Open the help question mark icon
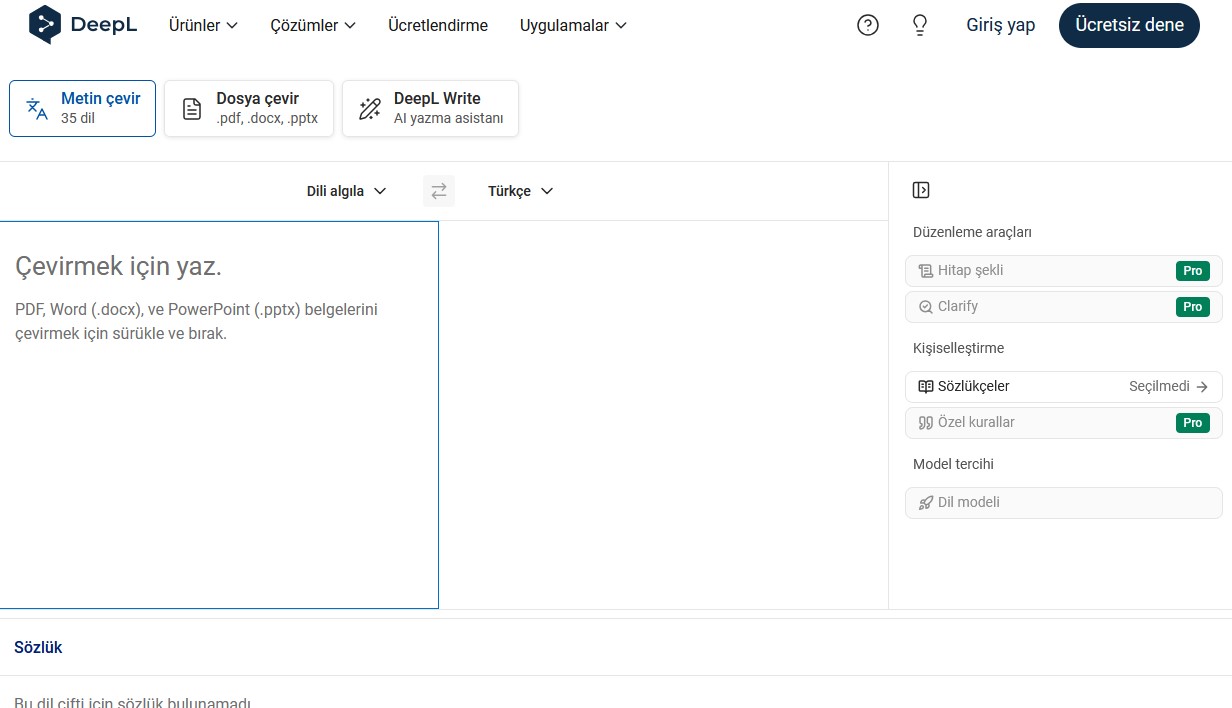 pyautogui.click(x=868, y=26)
